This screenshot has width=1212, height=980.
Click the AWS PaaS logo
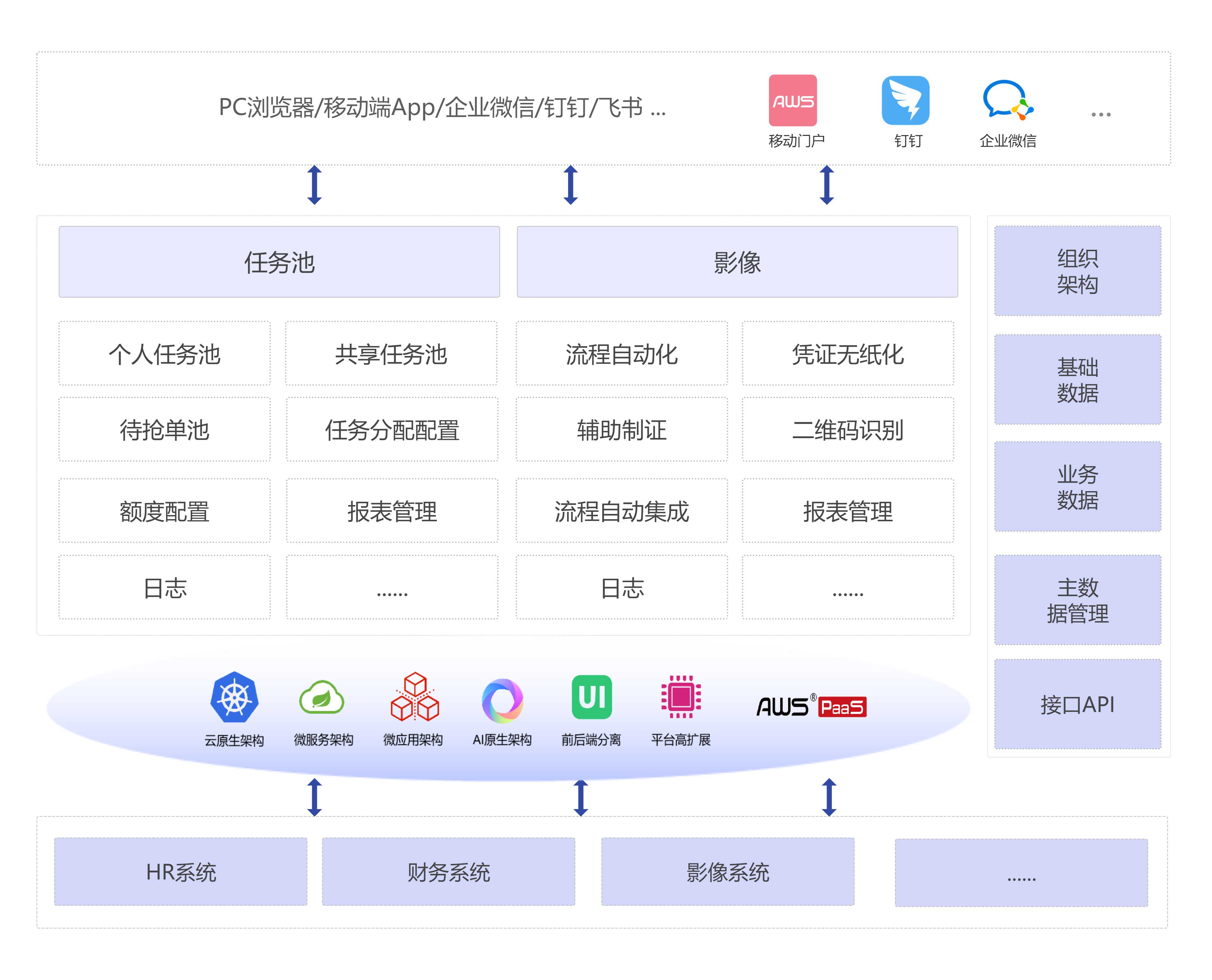[811, 706]
